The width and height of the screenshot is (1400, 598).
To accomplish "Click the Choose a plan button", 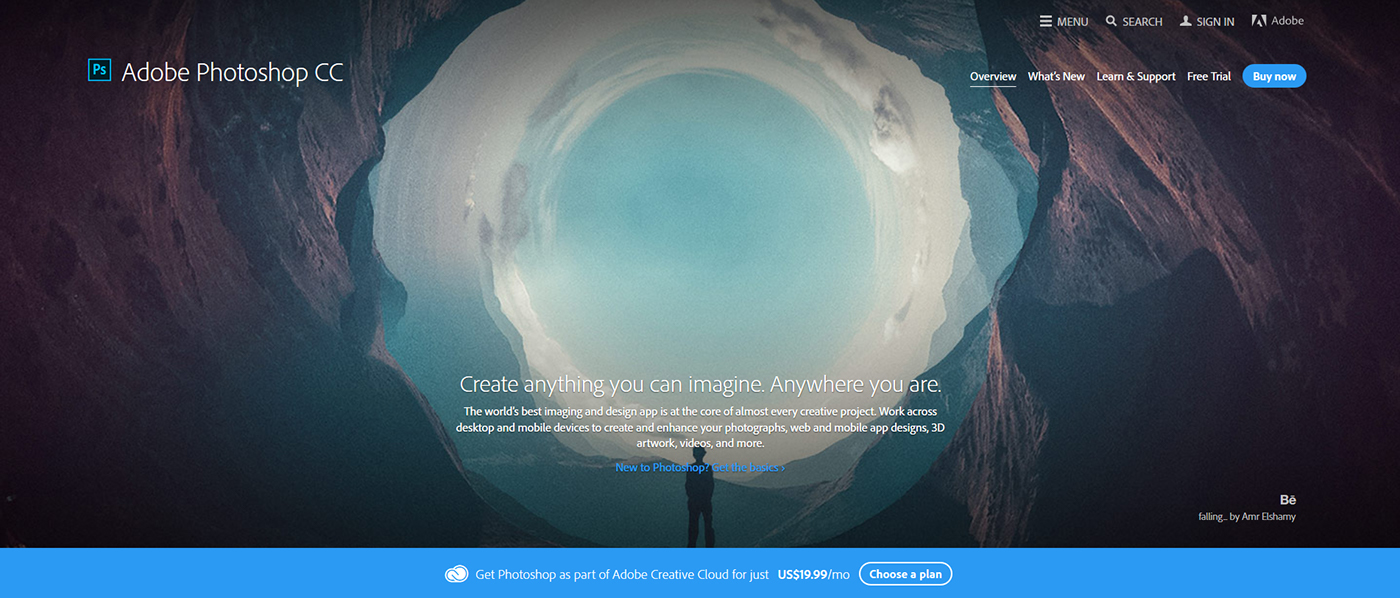I will pos(905,574).
